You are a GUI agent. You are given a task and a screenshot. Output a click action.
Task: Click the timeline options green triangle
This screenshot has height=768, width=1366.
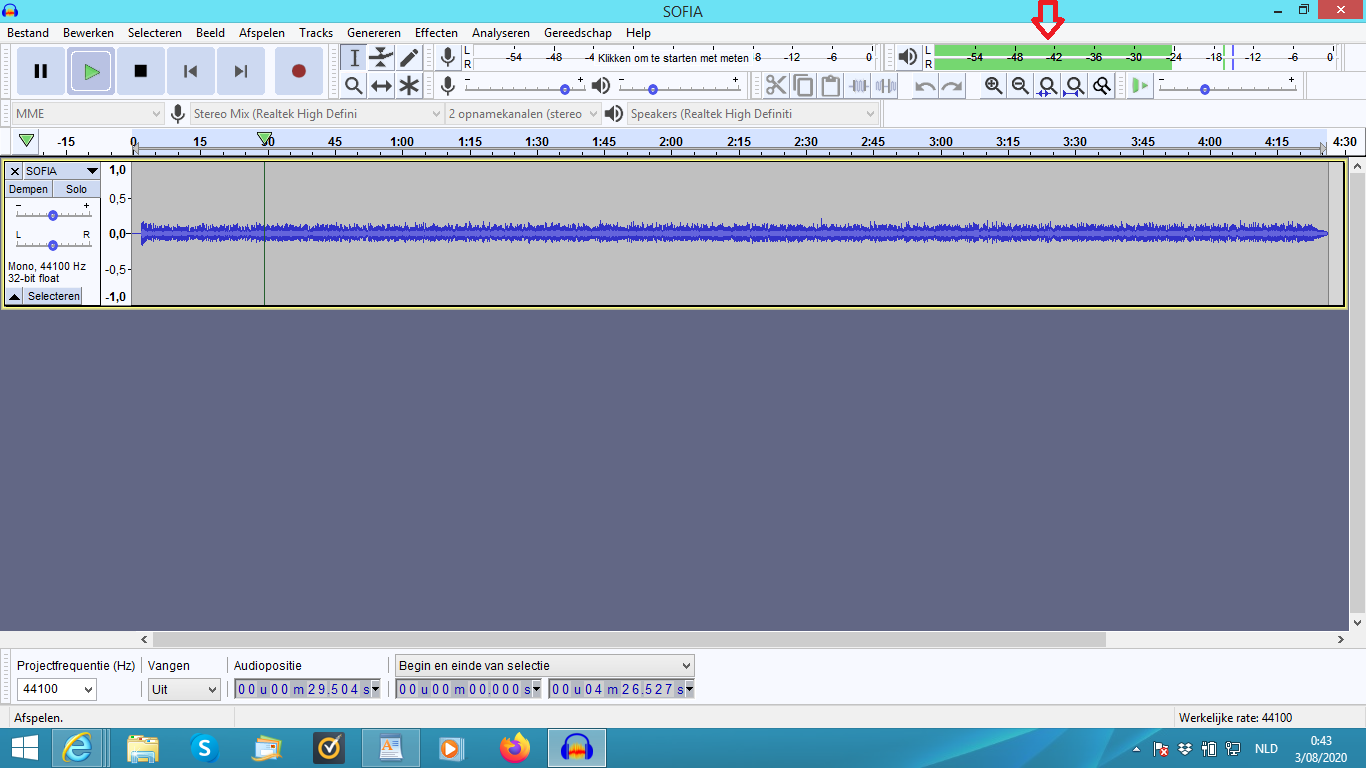26,141
